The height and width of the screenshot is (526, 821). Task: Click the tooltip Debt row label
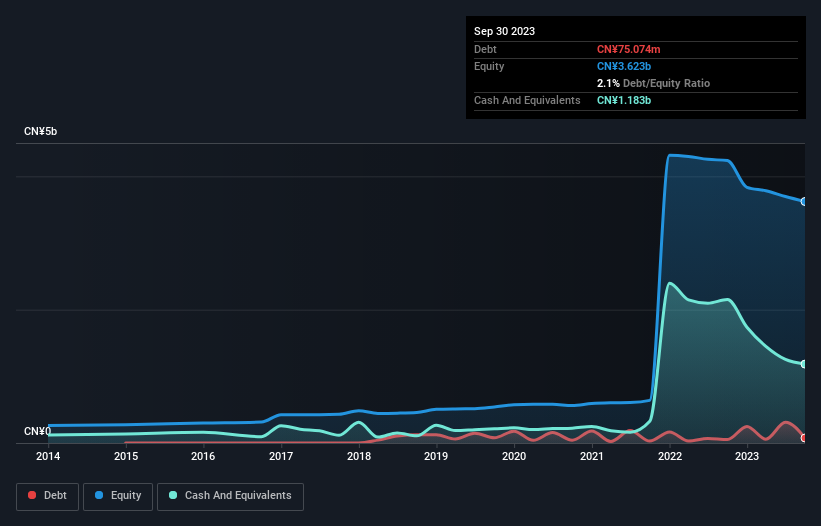pyautogui.click(x=485, y=49)
